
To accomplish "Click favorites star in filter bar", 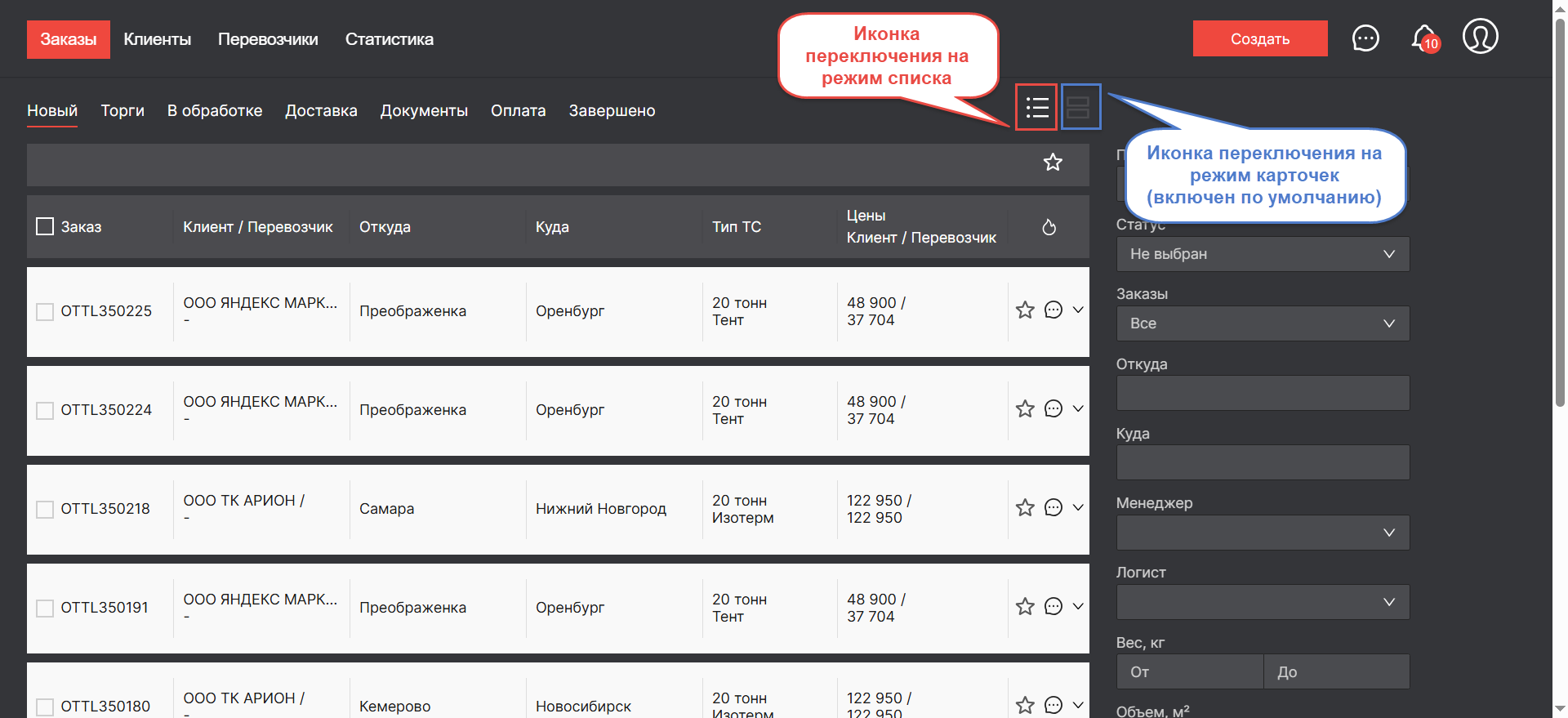I will [x=1053, y=163].
